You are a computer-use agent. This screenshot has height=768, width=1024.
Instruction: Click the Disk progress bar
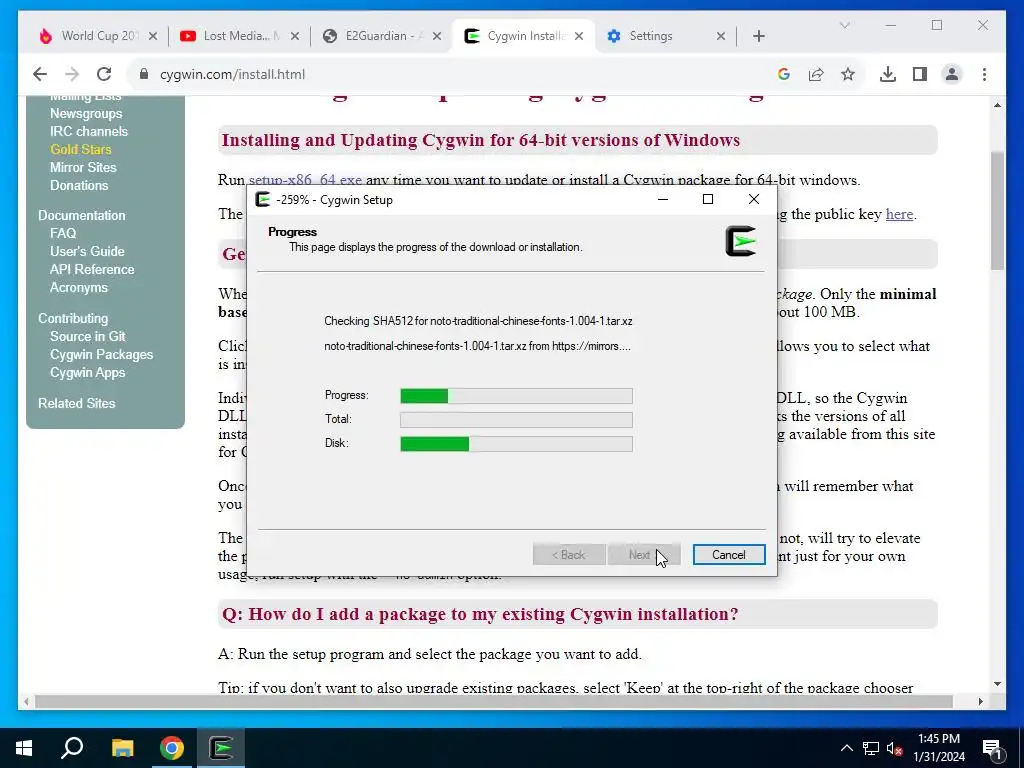tap(516, 444)
